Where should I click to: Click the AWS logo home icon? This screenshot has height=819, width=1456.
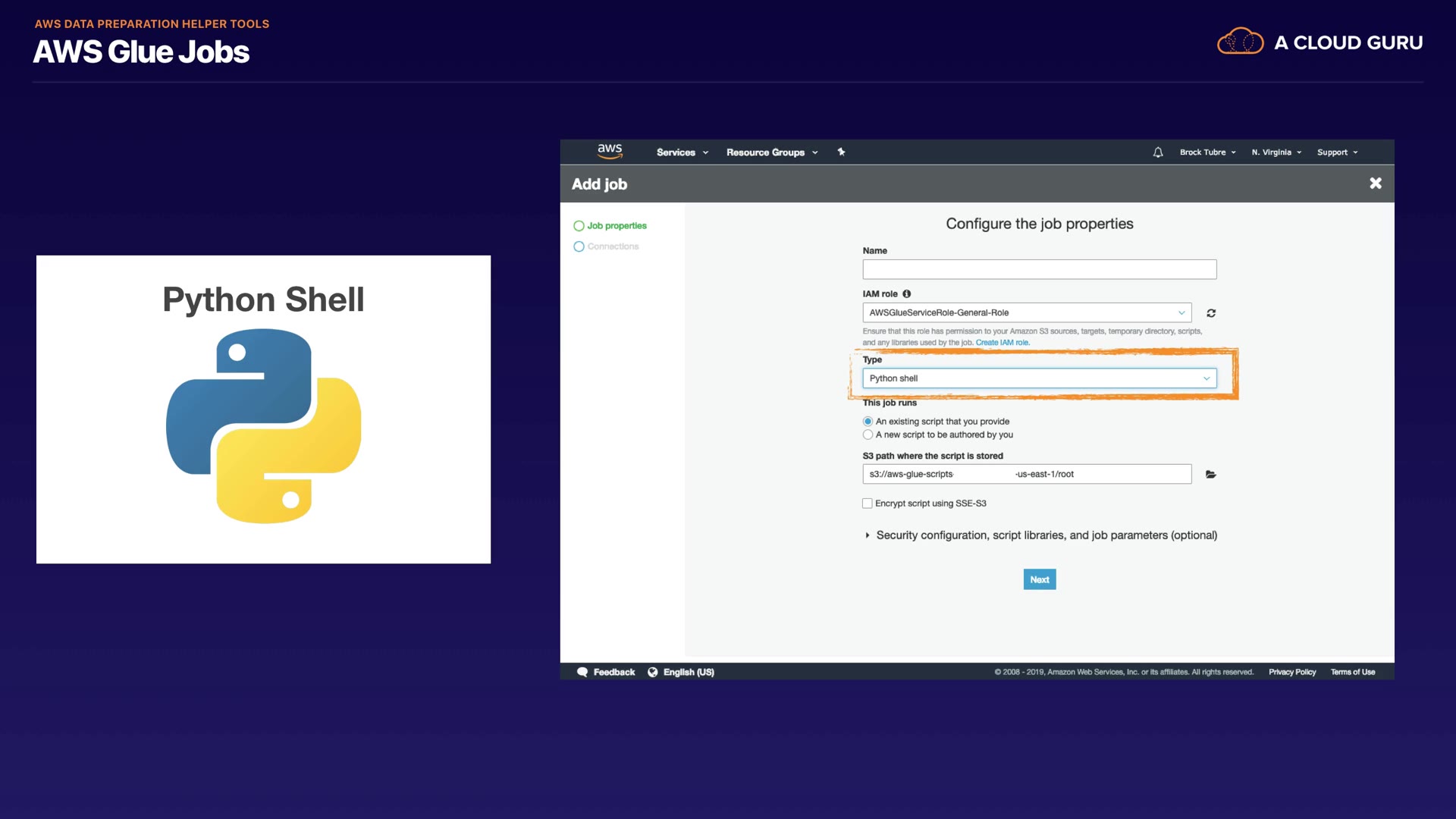click(610, 151)
